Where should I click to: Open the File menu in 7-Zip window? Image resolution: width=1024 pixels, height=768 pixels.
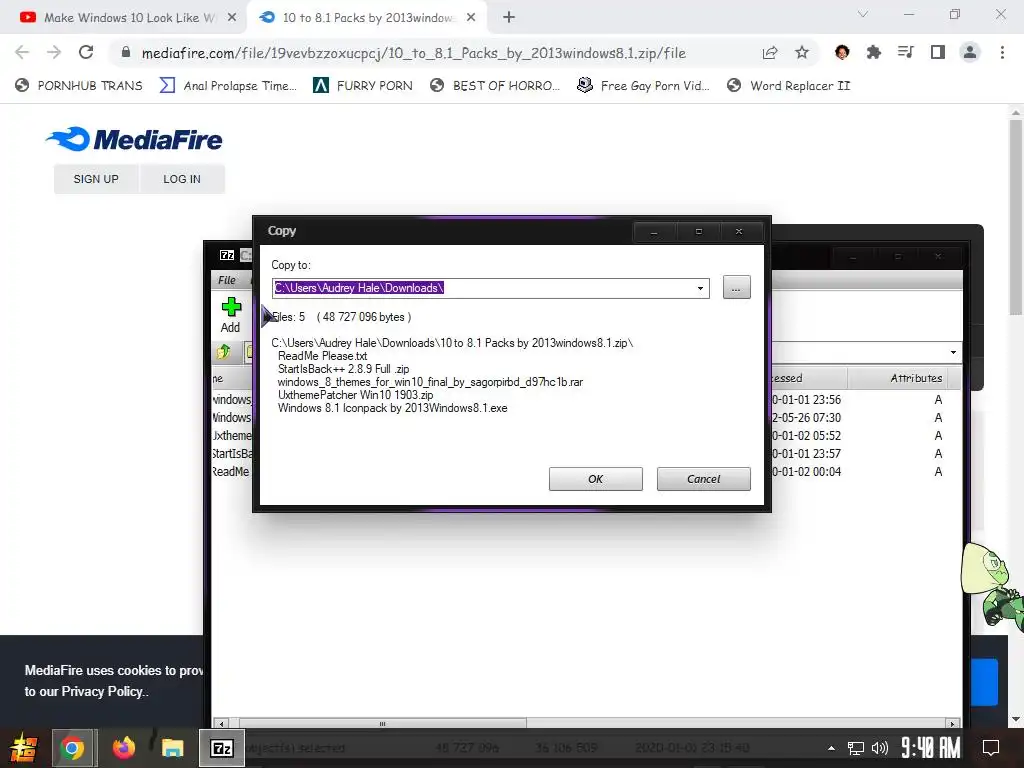[x=227, y=280]
